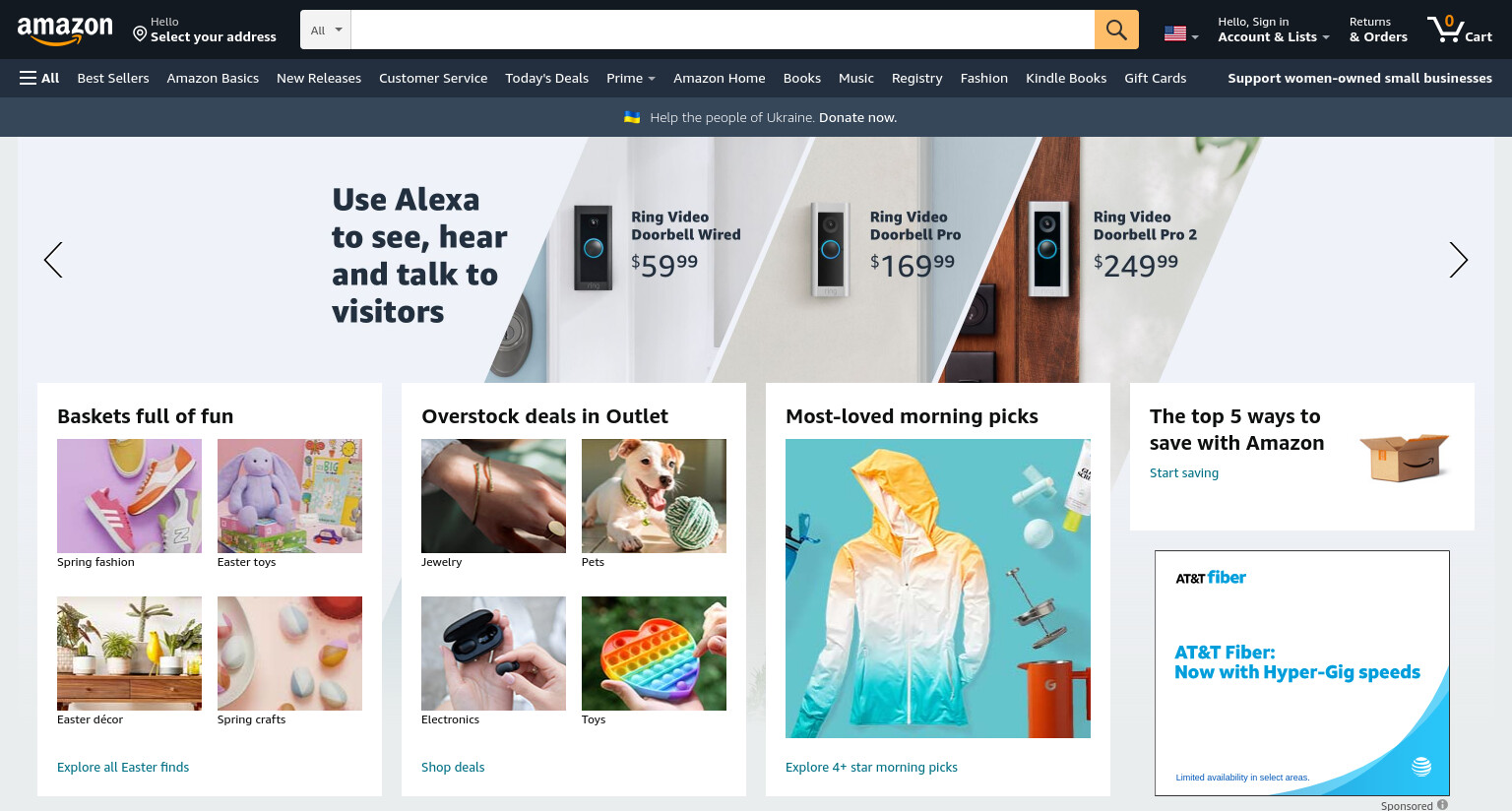The image size is (1512, 811).
Task: Open the All hamburger menu
Action: [x=39, y=78]
